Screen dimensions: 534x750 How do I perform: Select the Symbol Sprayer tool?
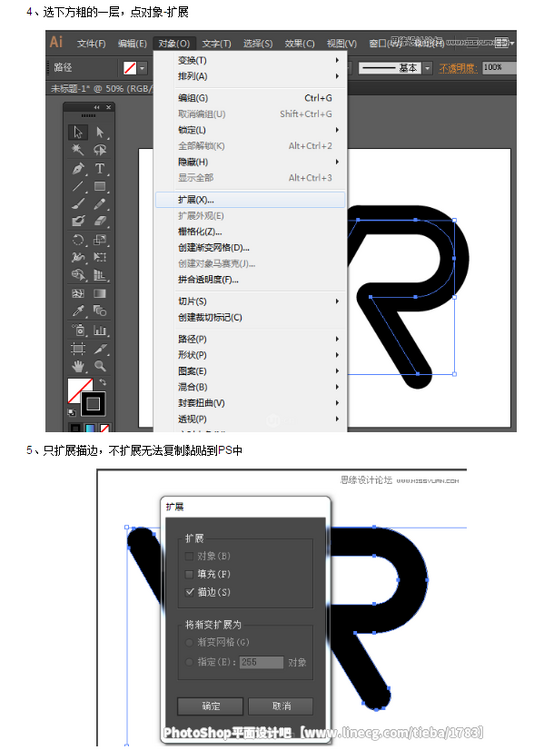78,330
